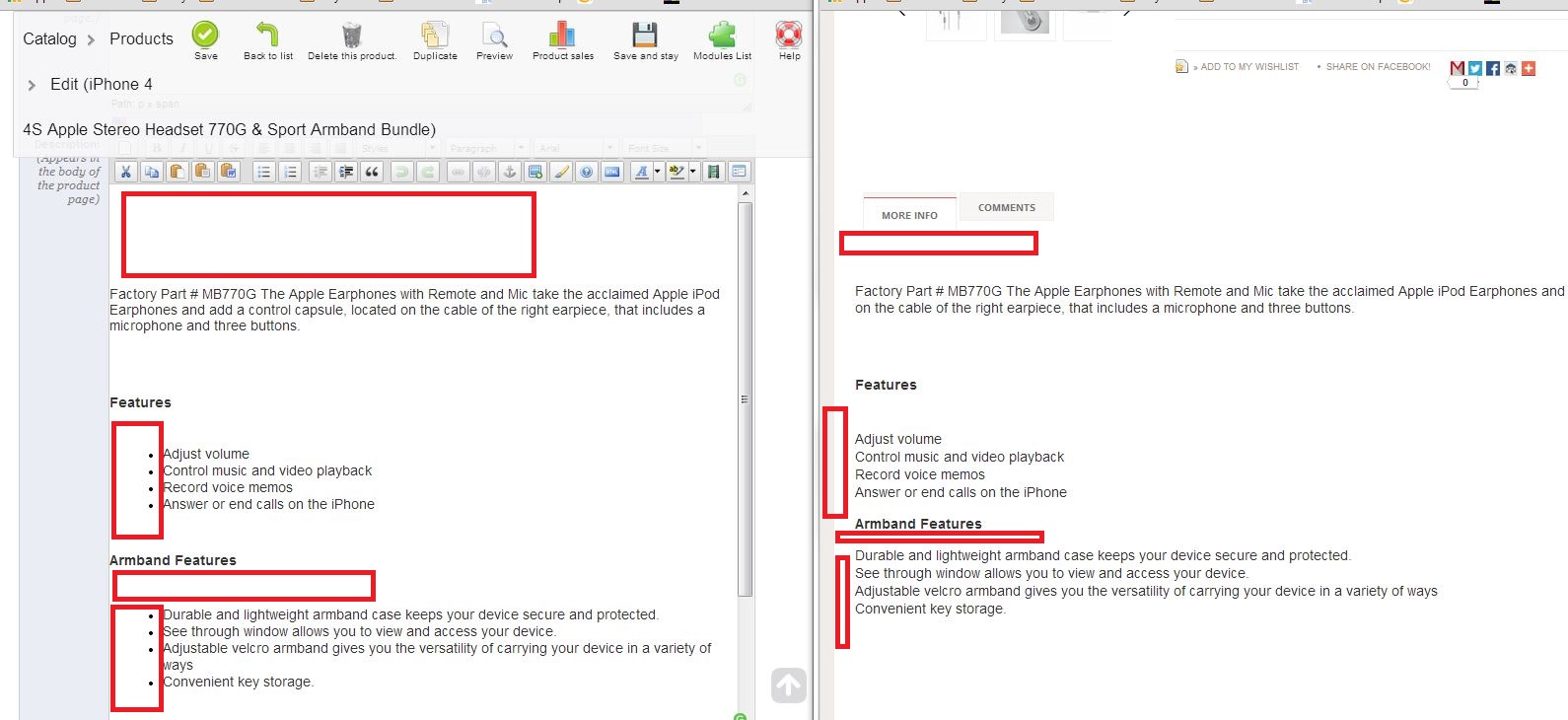Viewport: 1568px width, 720px height.
Task: Click the Armband Features heading in preview
Action: point(918,524)
